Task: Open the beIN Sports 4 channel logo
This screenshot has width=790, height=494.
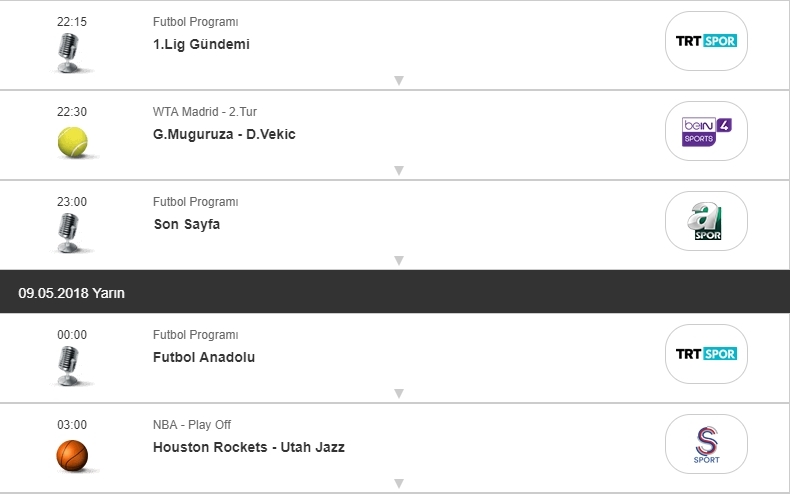Action: click(706, 131)
